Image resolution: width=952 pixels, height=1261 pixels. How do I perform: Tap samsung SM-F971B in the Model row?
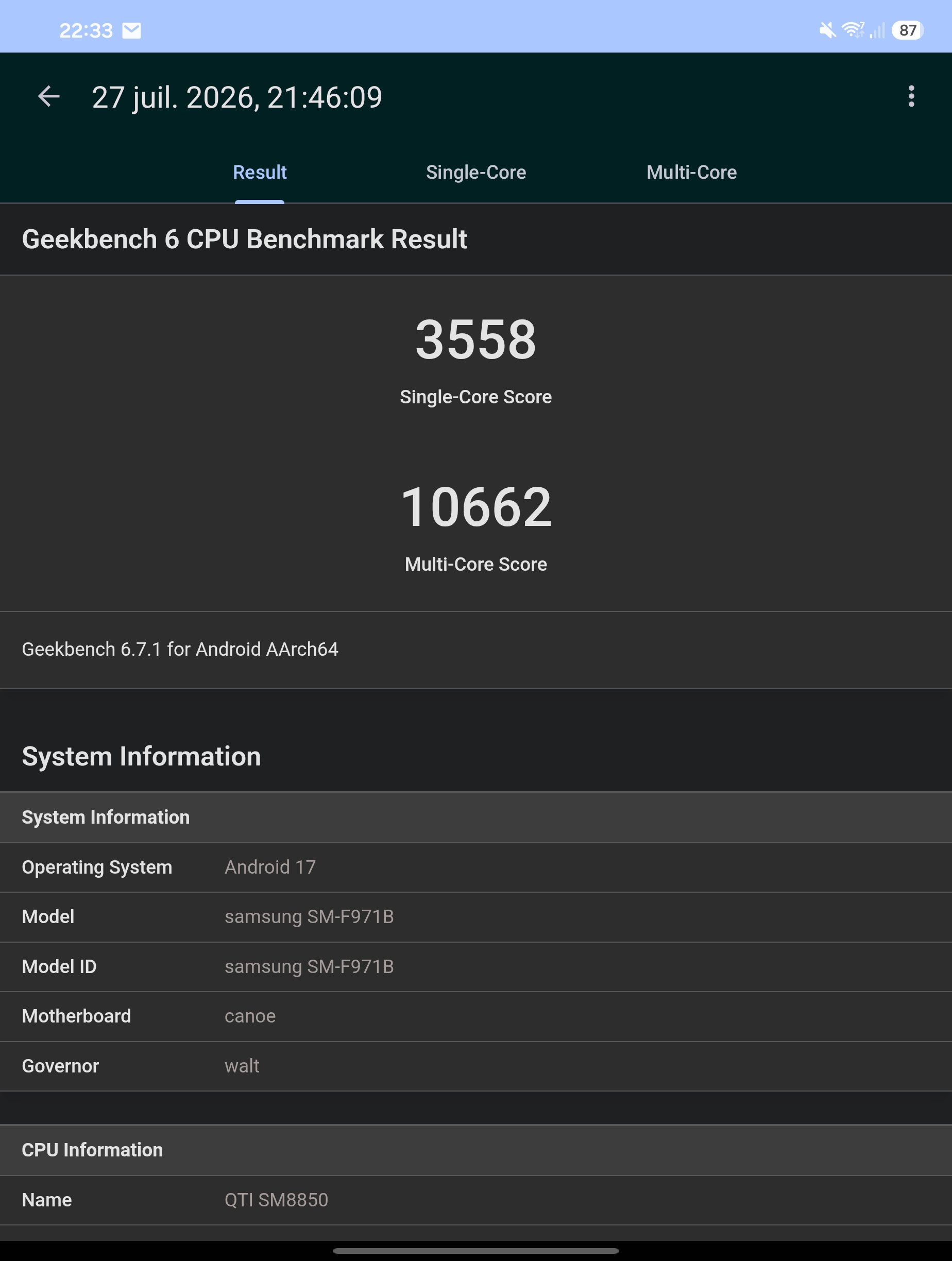(309, 917)
